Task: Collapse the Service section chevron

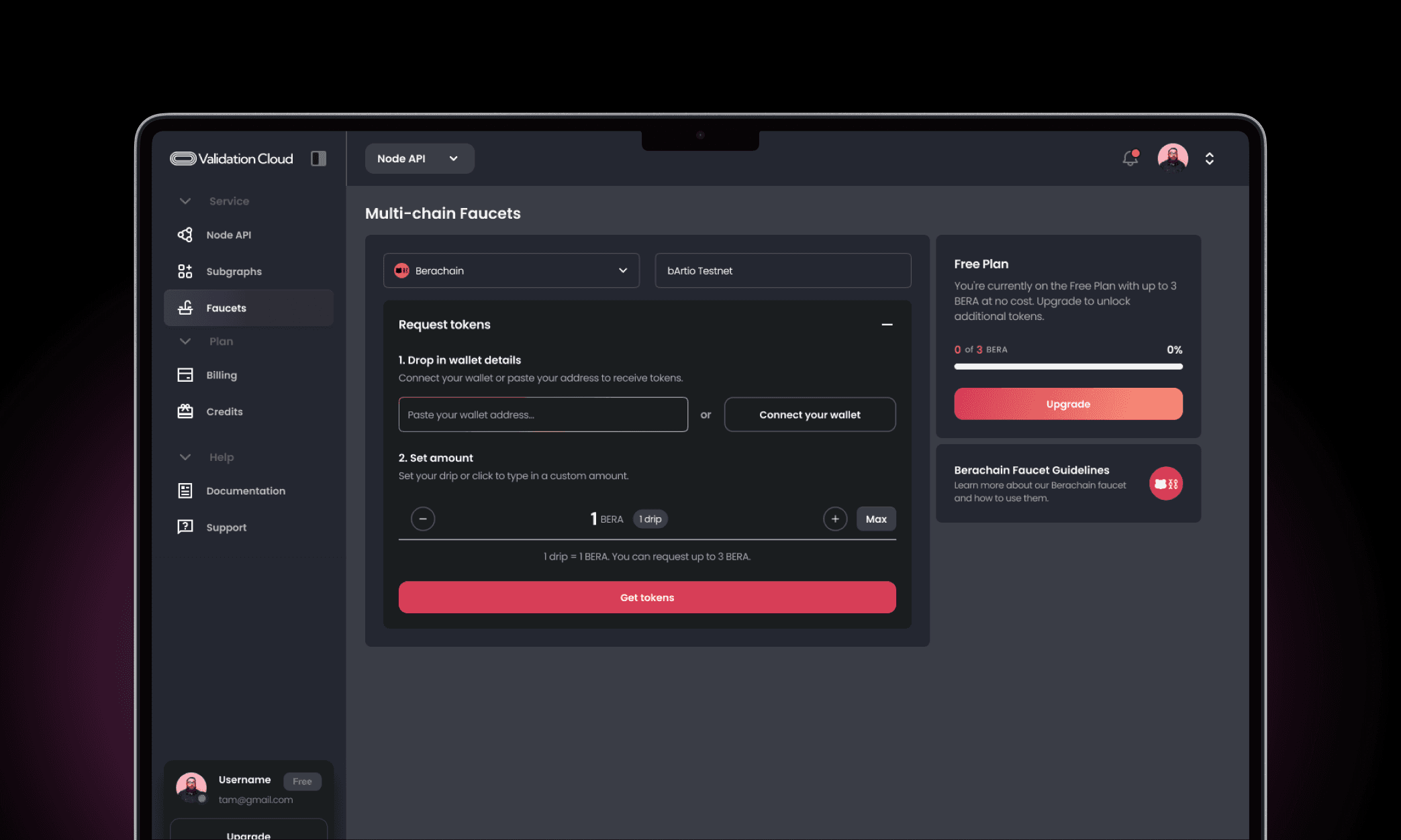Action: pos(185,201)
